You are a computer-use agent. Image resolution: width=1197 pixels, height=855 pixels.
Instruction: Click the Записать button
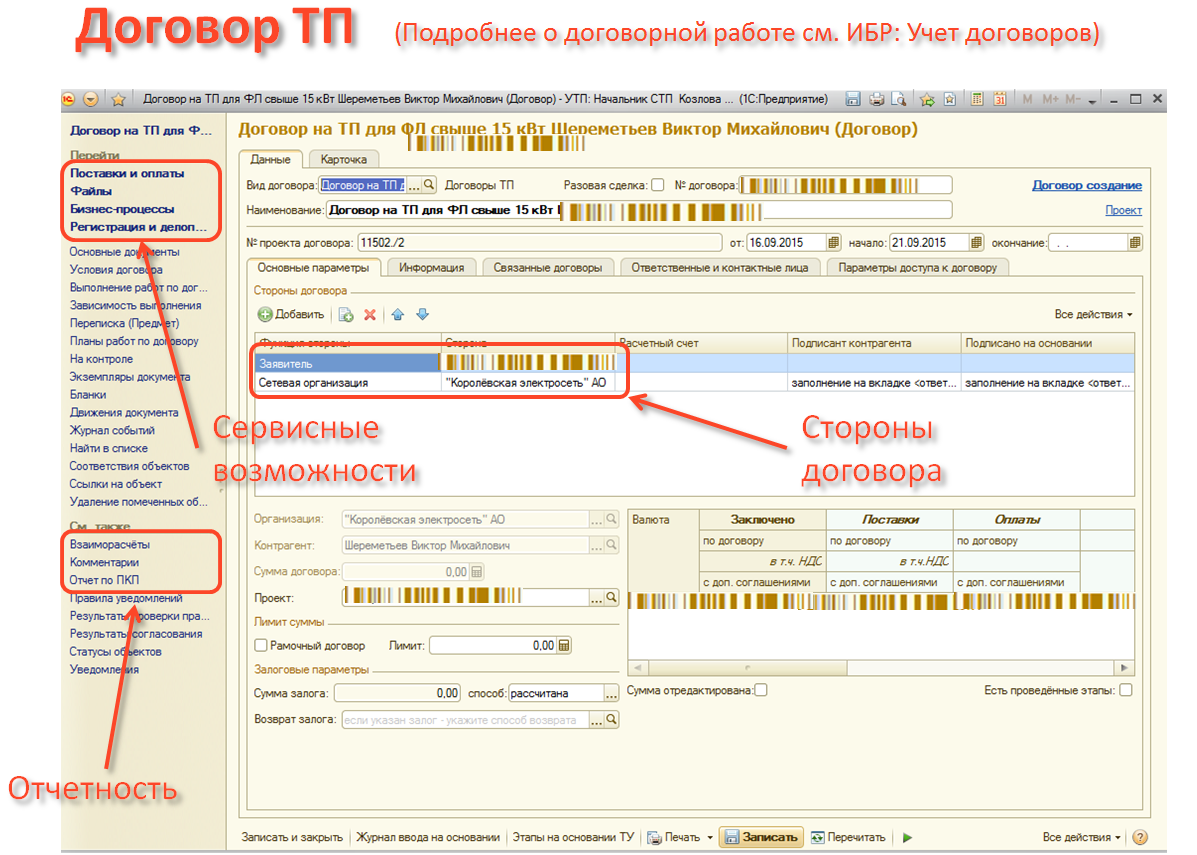coord(761,837)
